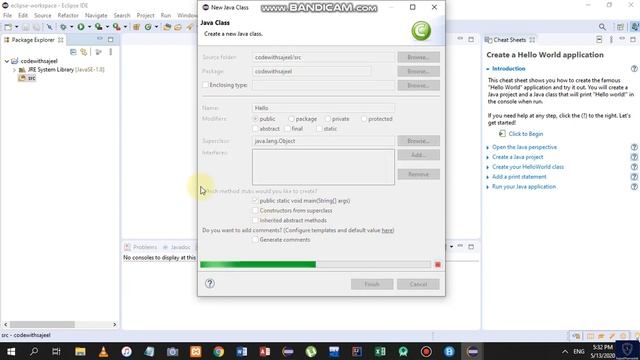The height and width of the screenshot is (360, 640).
Task: Click Browse button for Source folder
Action: click(418, 57)
